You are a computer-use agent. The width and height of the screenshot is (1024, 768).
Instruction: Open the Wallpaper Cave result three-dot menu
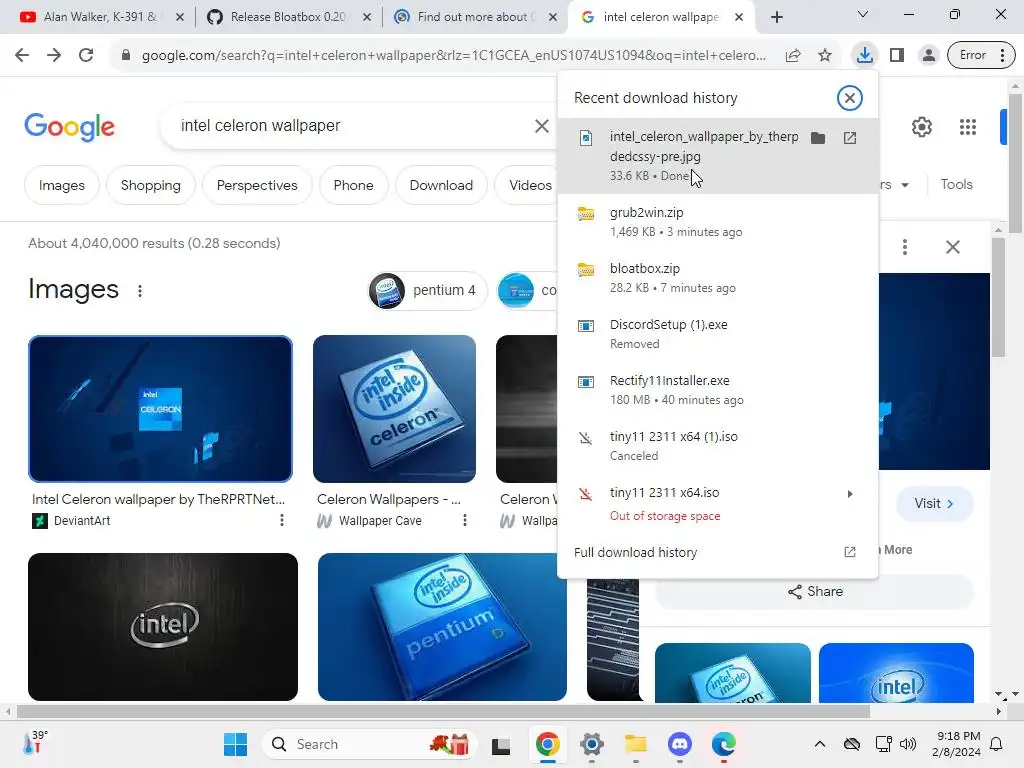point(464,520)
